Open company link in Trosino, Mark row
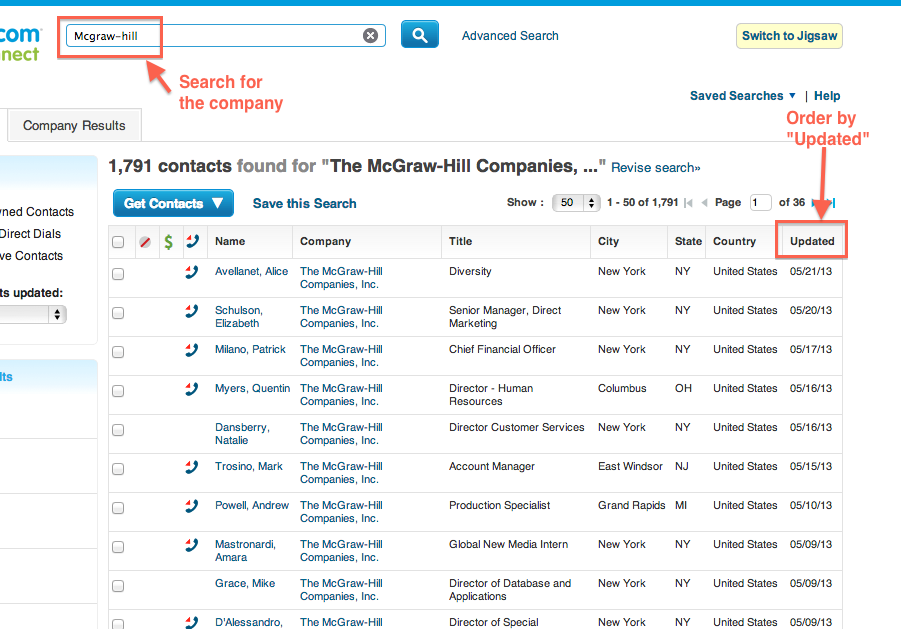The width and height of the screenshot is (901, 629). pos(341,473)
